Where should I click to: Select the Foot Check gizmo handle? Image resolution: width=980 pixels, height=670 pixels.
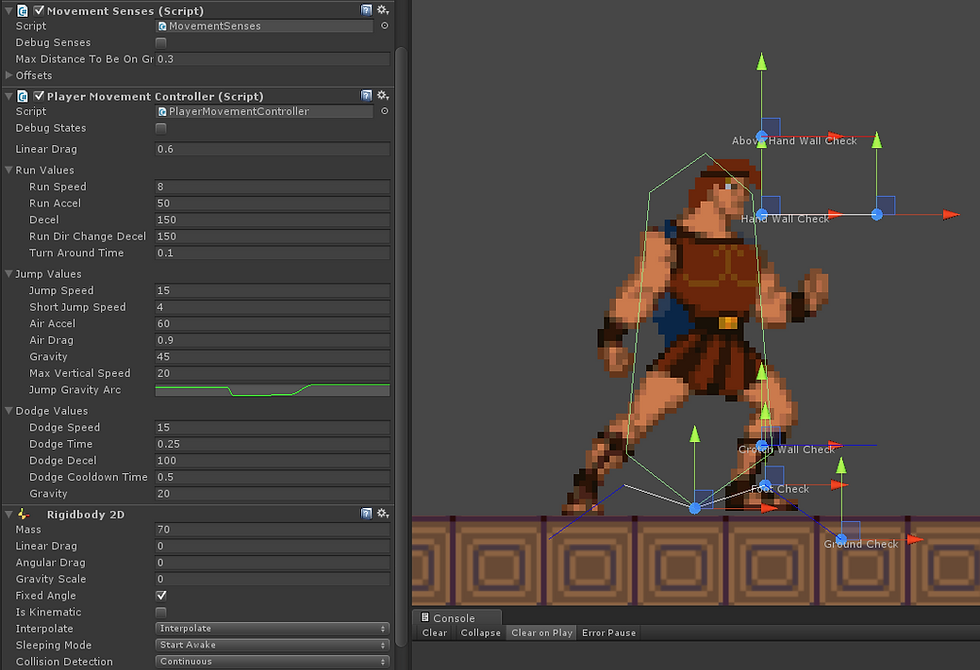click(x=765, y=484)
